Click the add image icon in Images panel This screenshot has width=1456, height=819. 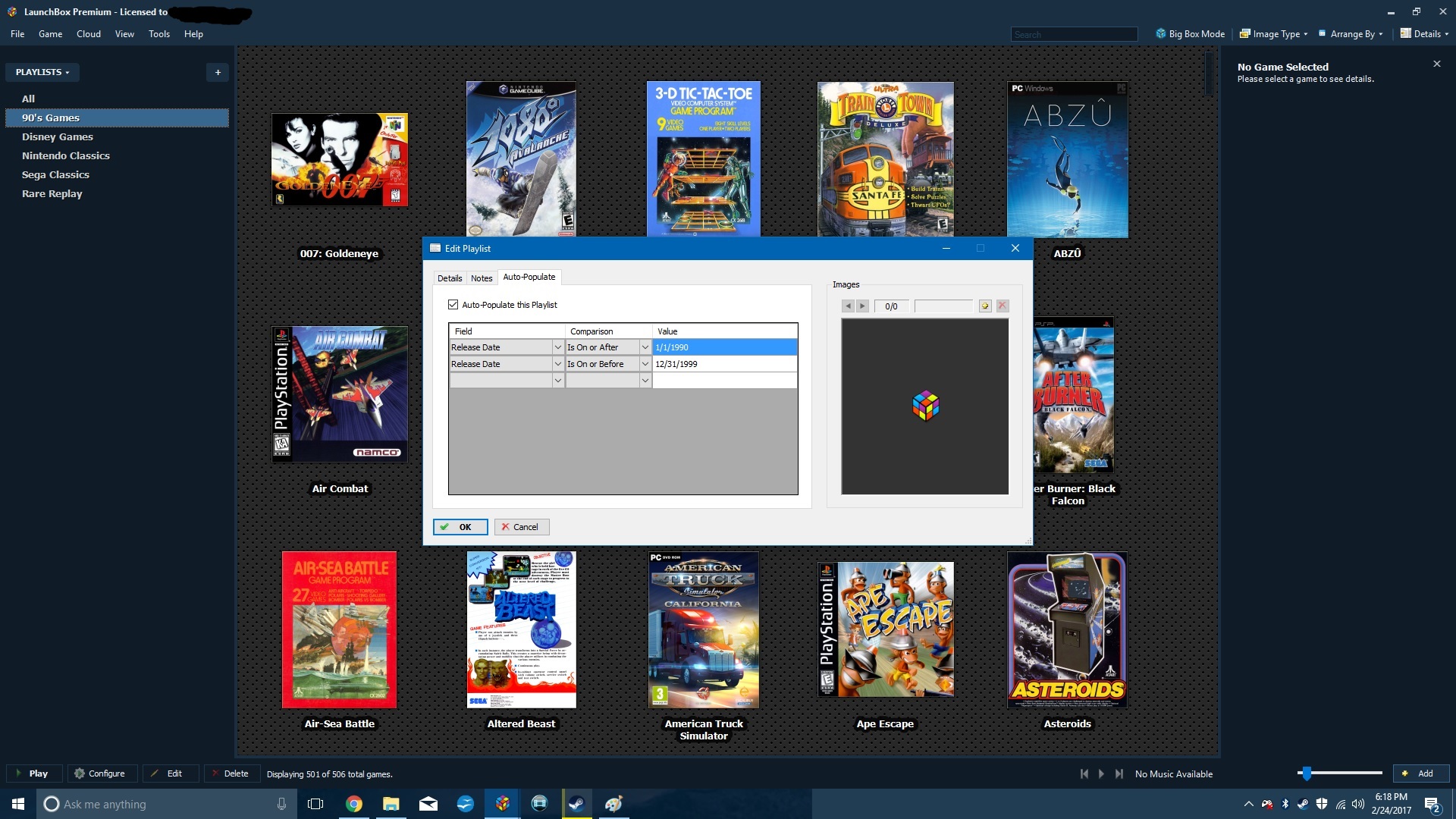pos(985,306)
